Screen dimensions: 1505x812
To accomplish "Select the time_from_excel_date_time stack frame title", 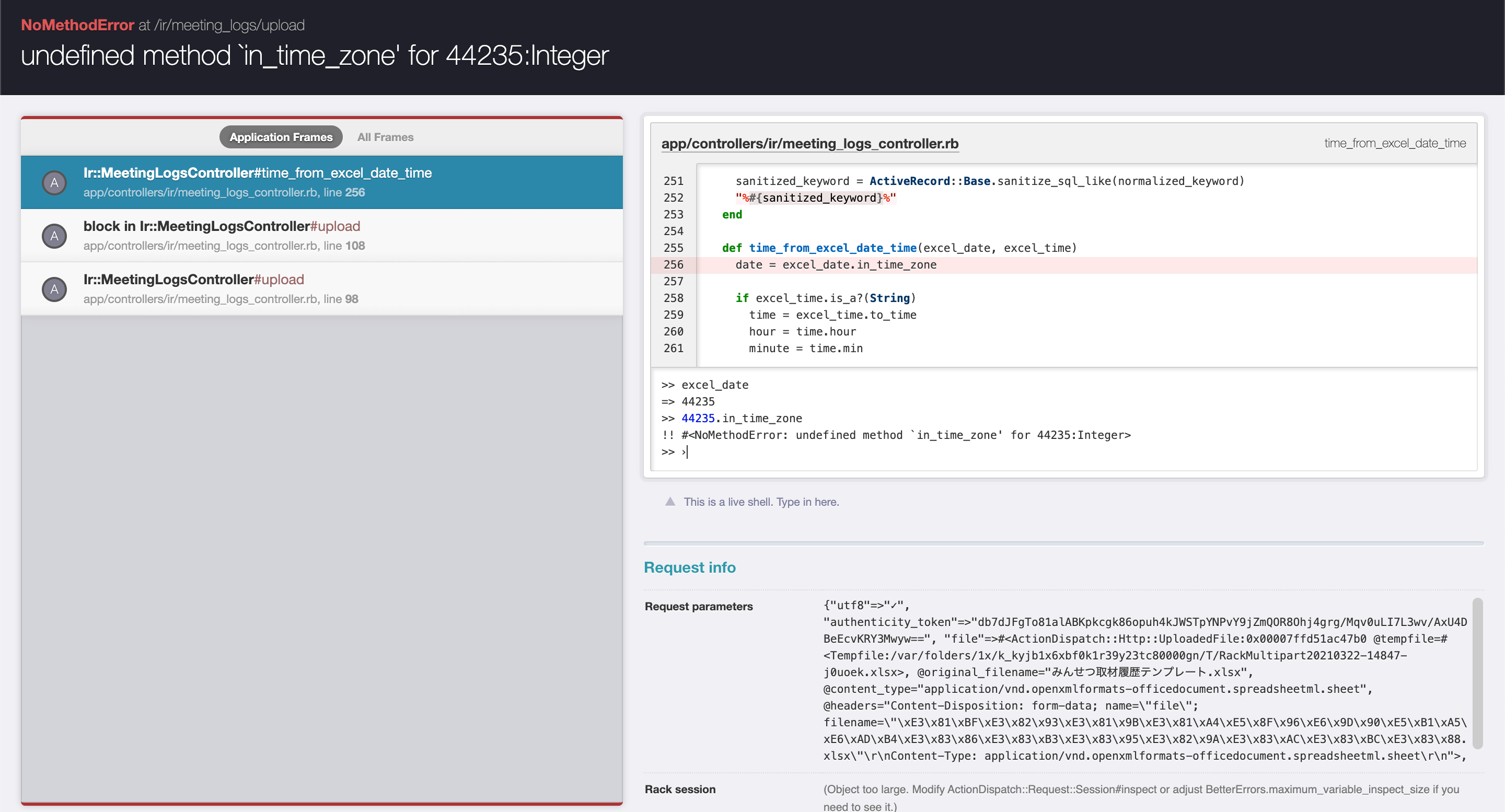I will pos(257,173).
